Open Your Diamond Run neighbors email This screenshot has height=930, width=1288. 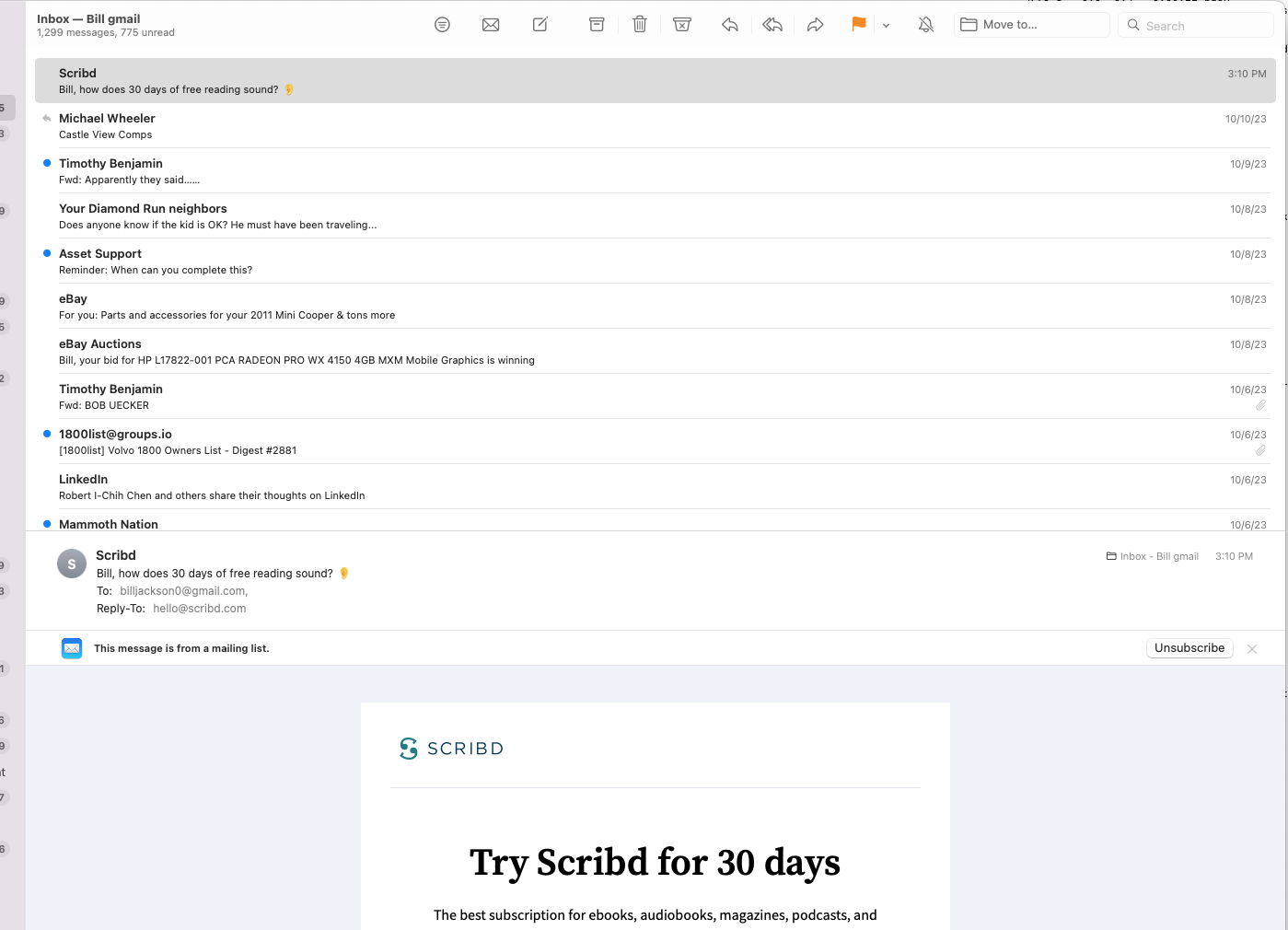tap(656, 216)
